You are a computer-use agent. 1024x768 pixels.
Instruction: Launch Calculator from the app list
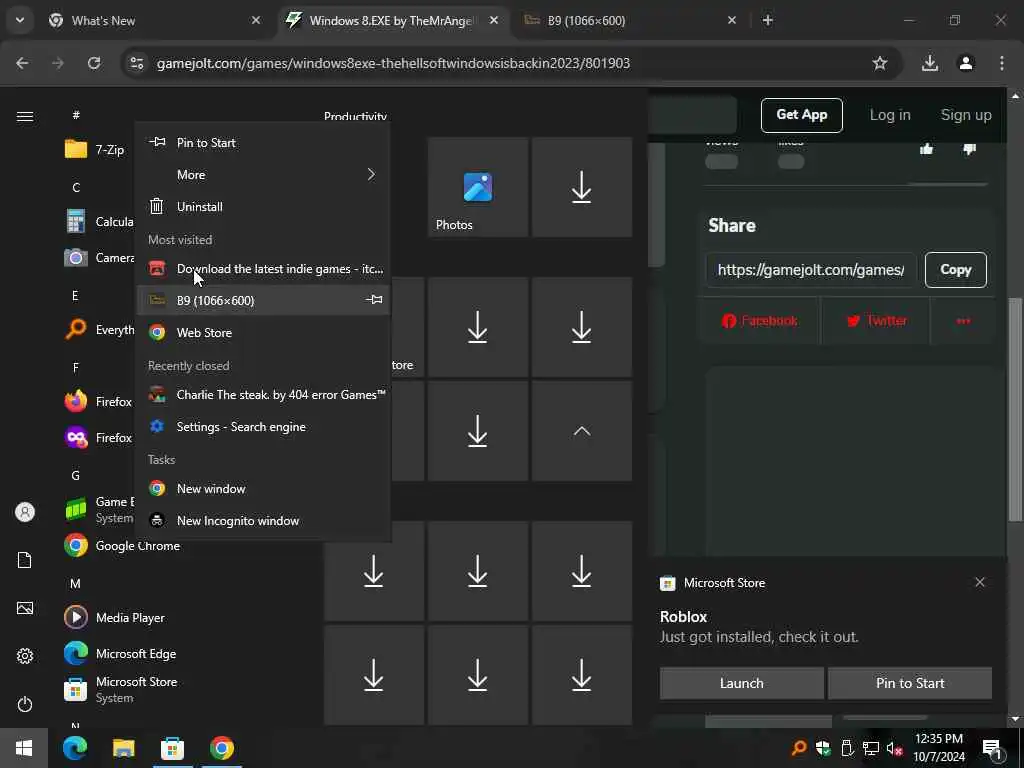tap(98, 221)
